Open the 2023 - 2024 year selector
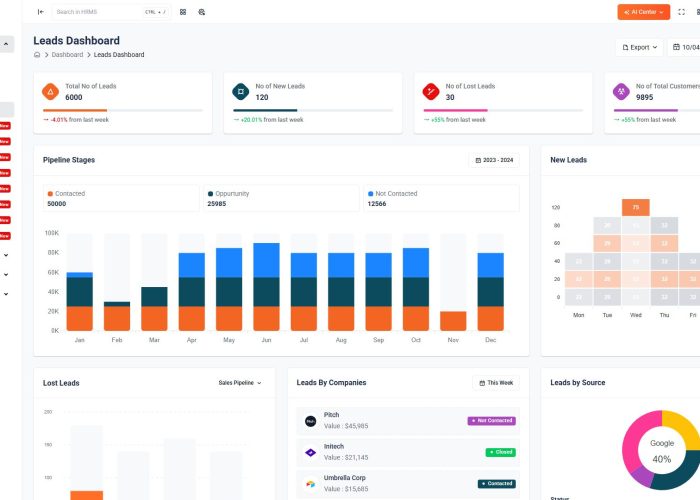This screenshot has width=700, height=500. pyautogui.click(x=494, y=160)
